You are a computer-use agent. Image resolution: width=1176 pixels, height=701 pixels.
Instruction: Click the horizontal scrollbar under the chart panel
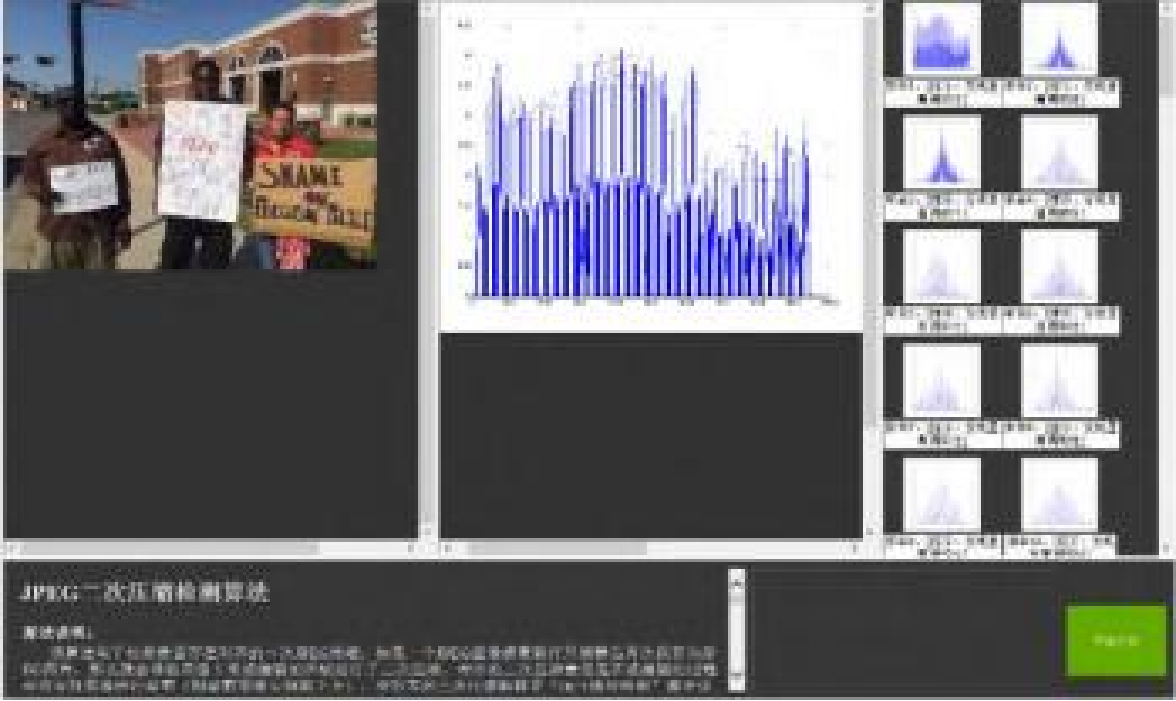click(556, 548)
